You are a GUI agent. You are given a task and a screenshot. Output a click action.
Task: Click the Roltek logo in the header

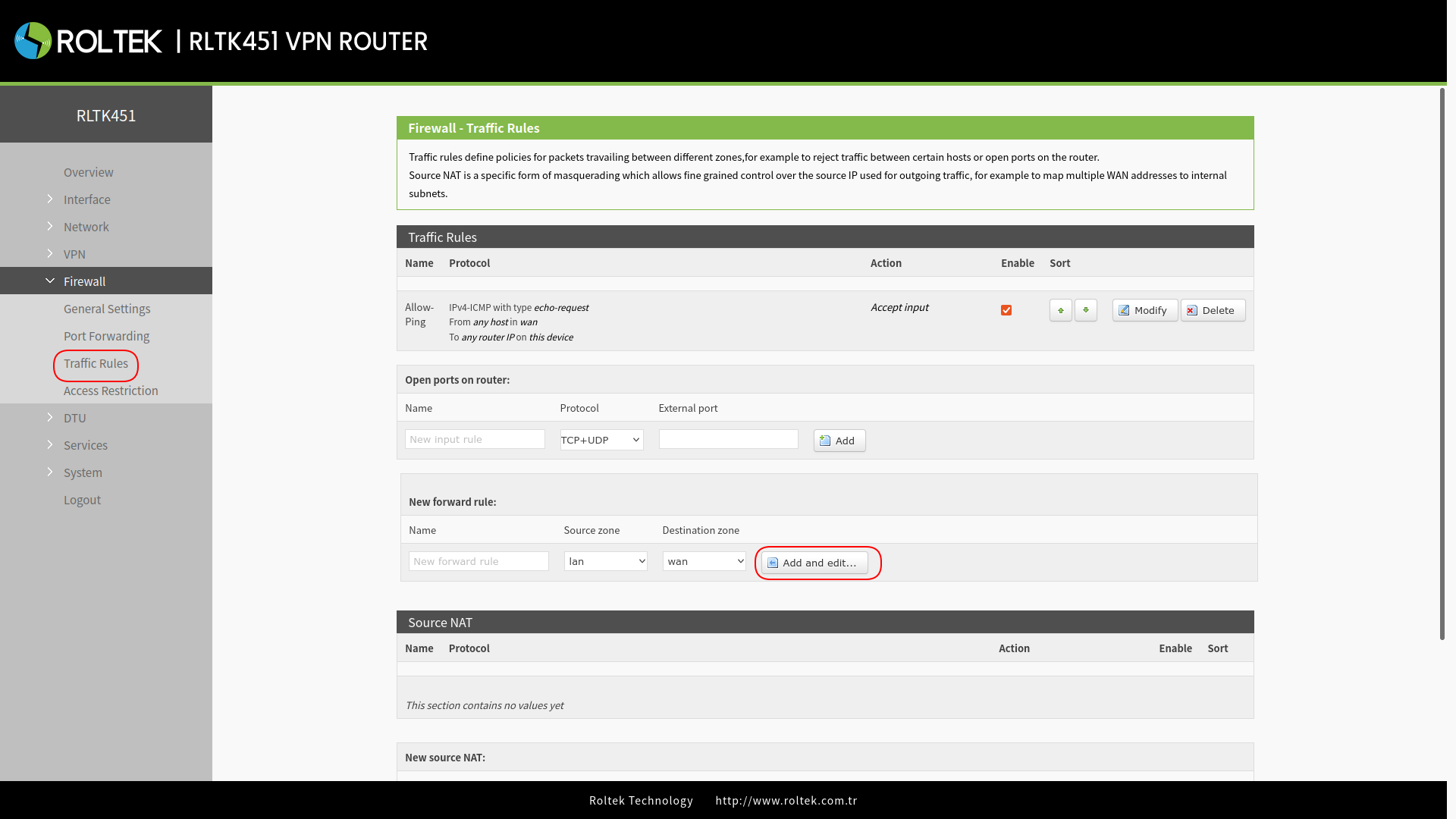(32, 40)
